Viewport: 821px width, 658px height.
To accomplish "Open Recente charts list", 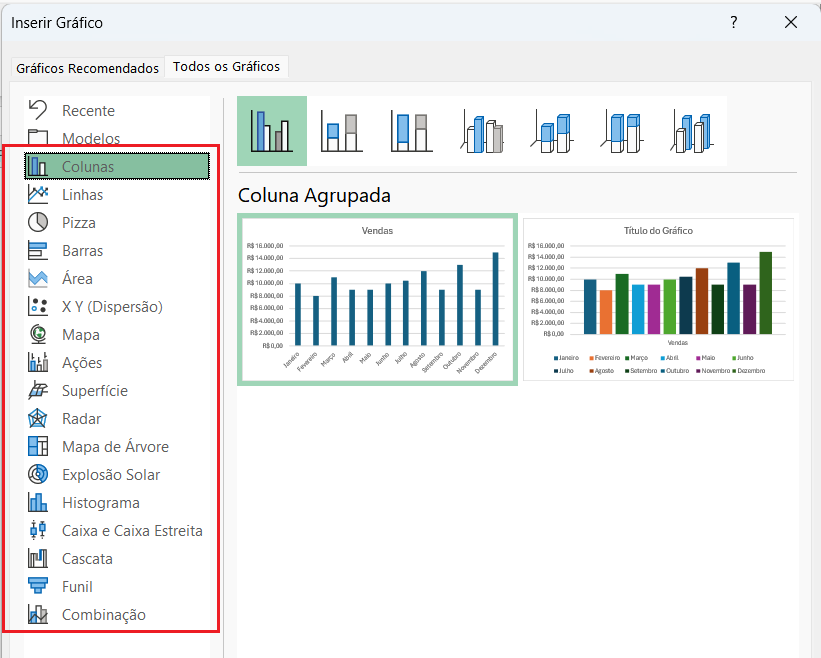I will click(88, 111).
